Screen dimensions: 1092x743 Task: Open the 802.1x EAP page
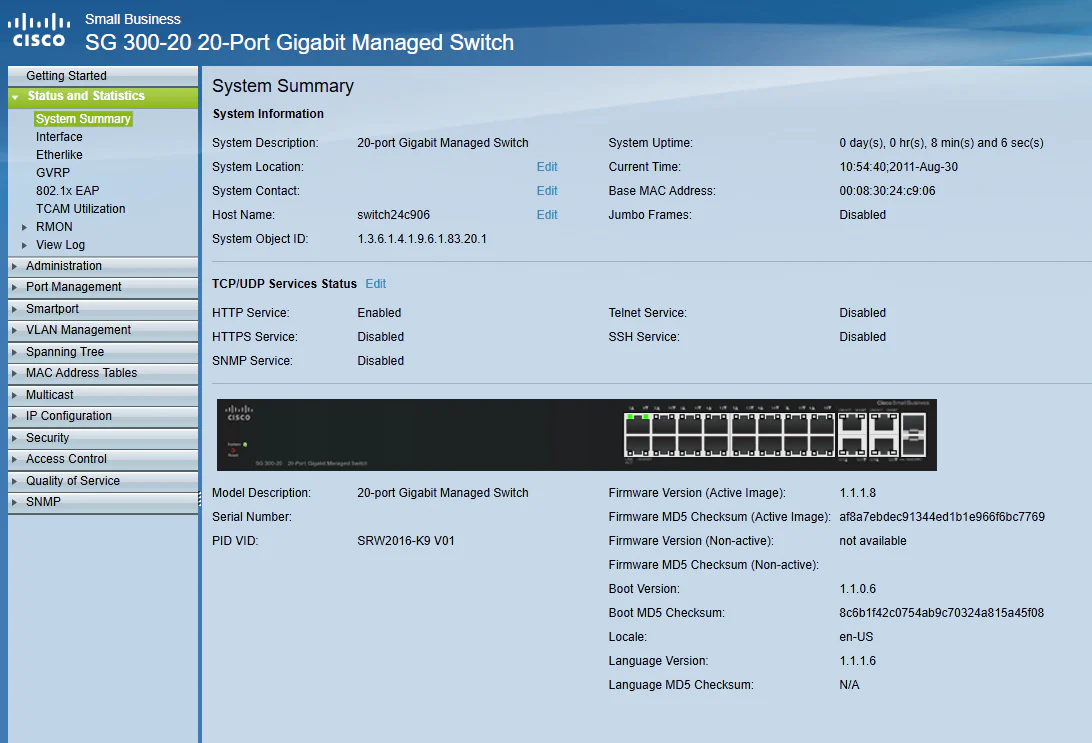click(x=68, y=191)
